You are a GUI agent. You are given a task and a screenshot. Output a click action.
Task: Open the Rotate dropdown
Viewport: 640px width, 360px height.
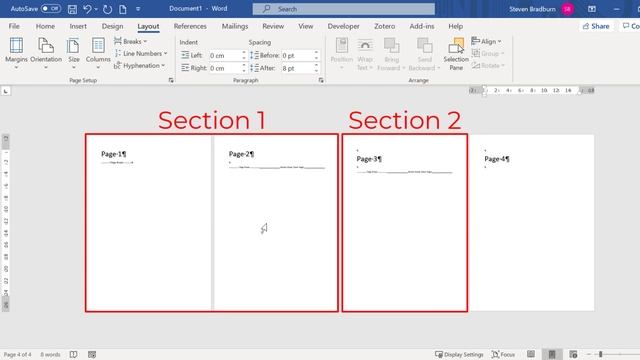tap(489, 65)
